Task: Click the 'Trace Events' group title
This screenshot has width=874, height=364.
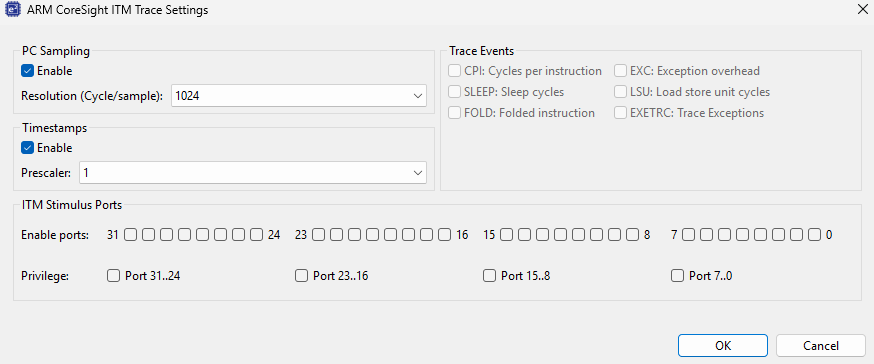Action: [482, 51]
